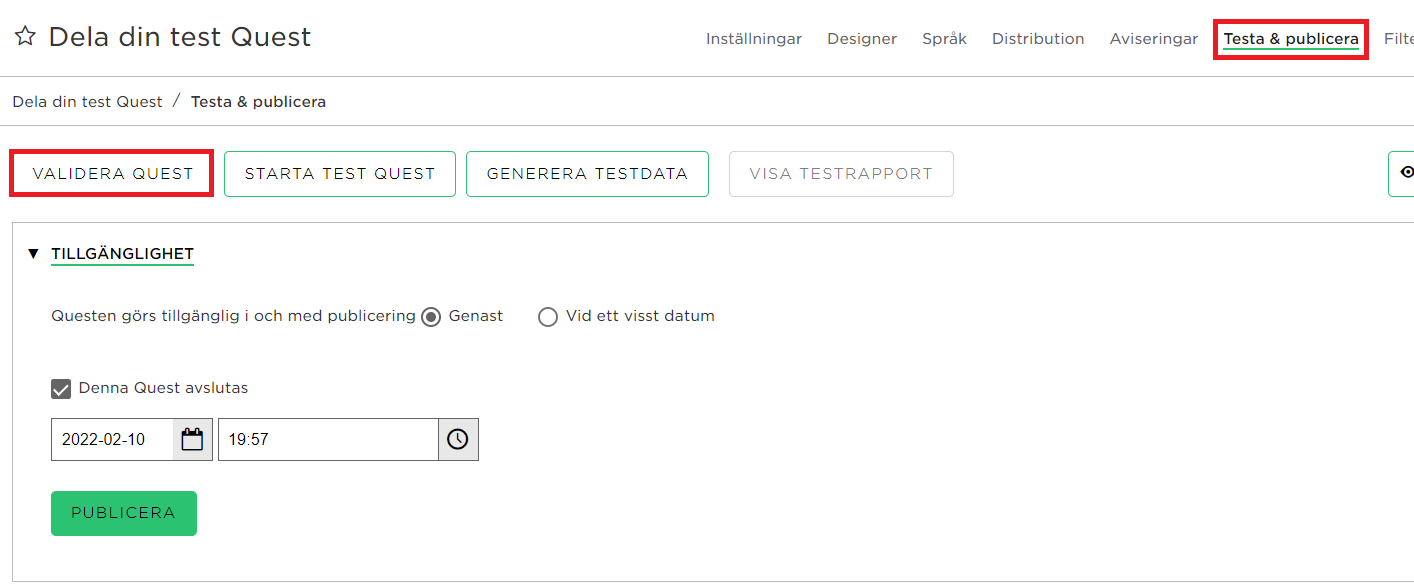Open the clock time picker icon

(x=458, y=439)
